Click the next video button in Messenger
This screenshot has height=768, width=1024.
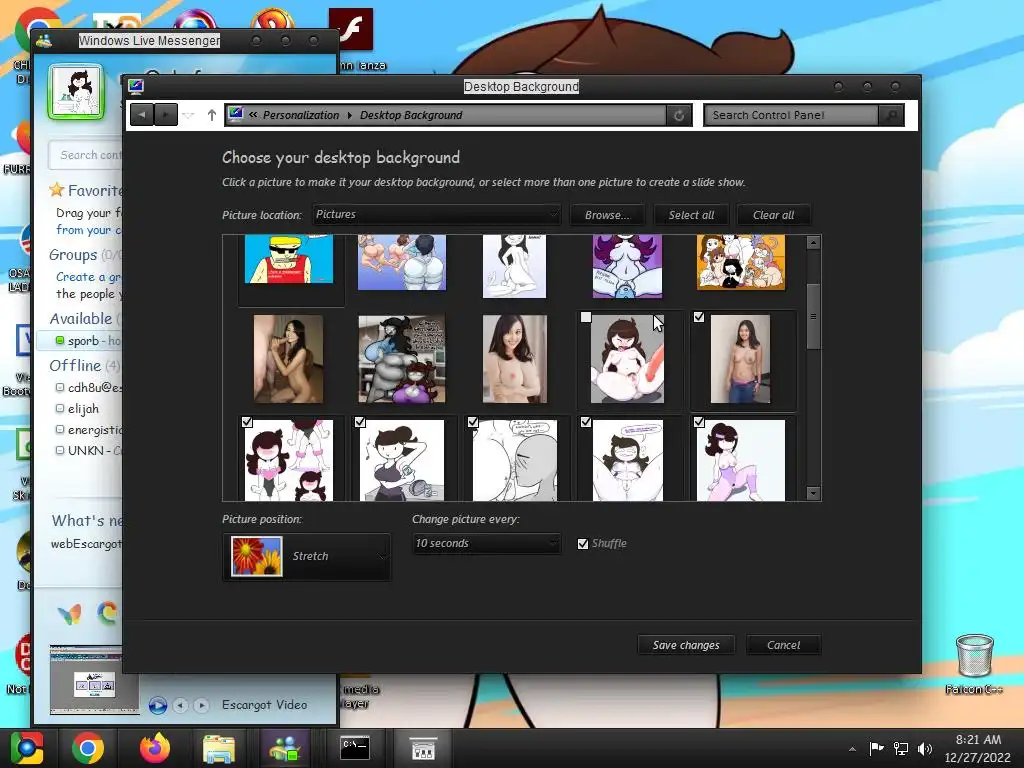[201, 705]
